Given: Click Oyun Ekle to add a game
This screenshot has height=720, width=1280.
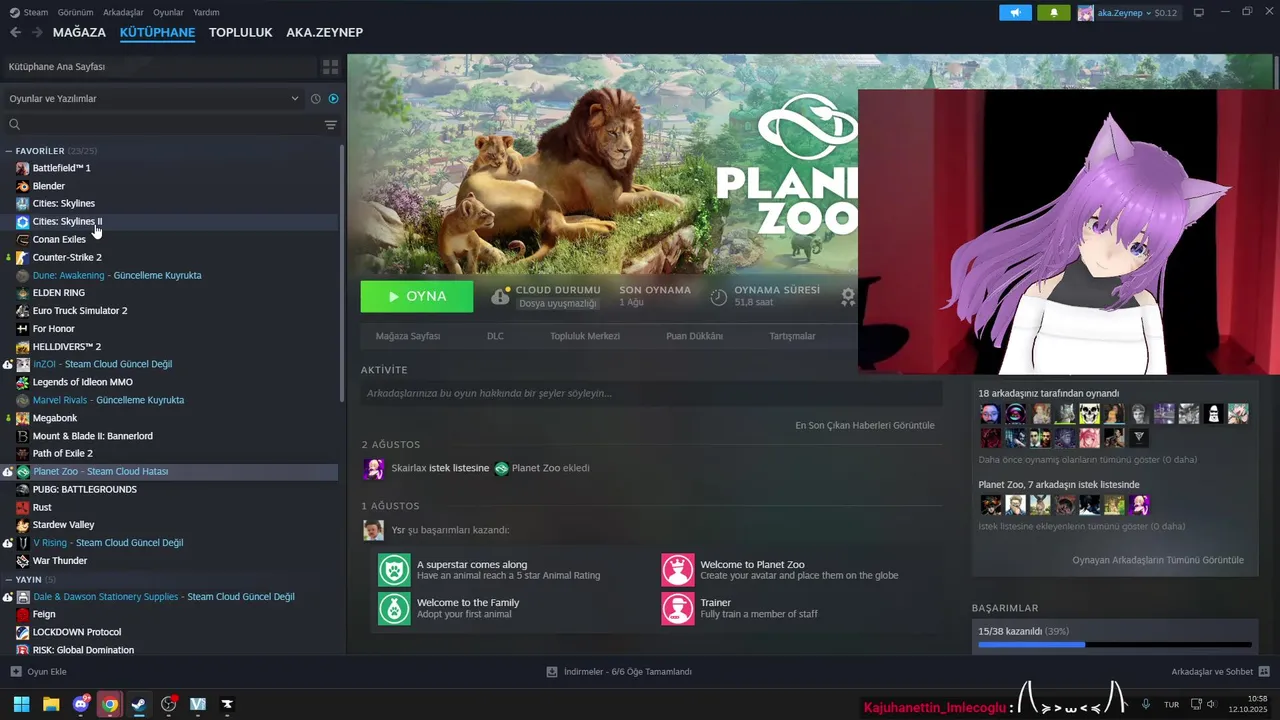Looking at the screenshot, I should tap(38, 672).
